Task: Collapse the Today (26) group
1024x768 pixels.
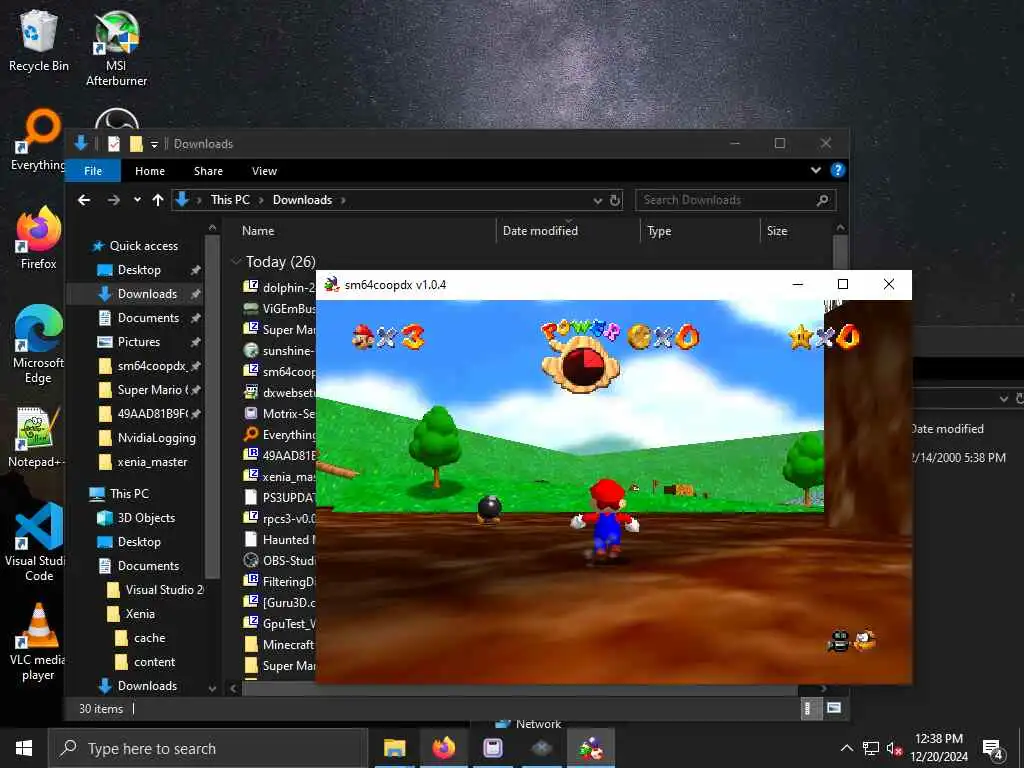Action: click(236, 262)
